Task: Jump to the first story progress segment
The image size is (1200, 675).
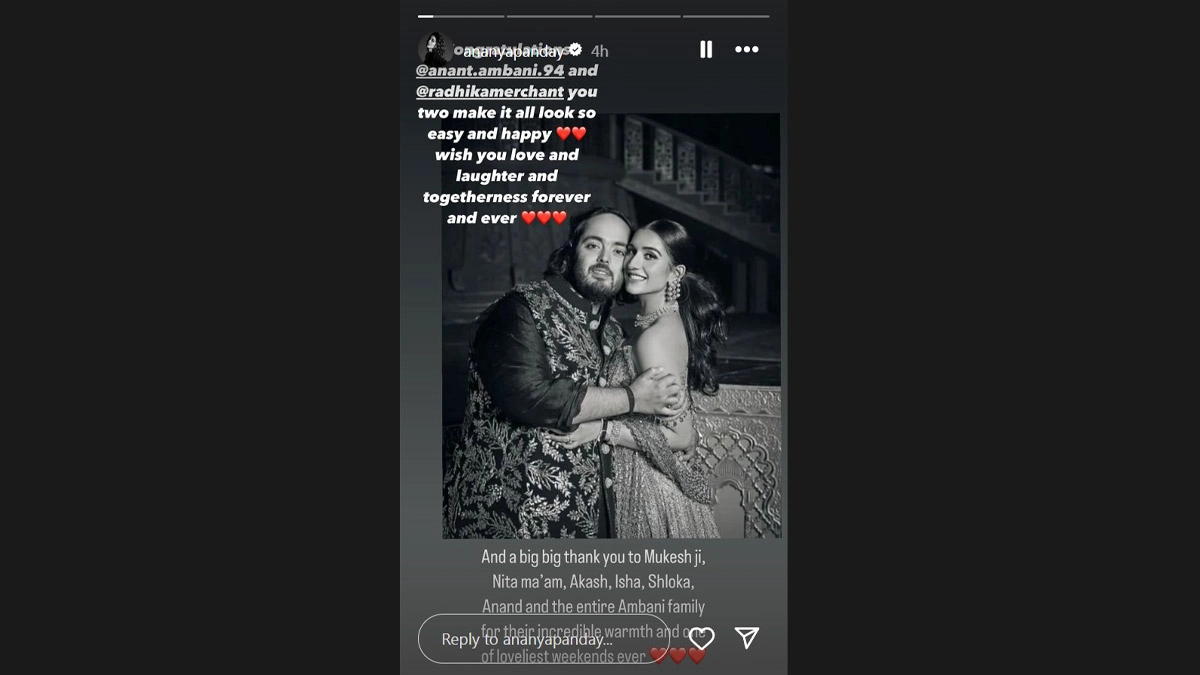Action: click(461, 16)
